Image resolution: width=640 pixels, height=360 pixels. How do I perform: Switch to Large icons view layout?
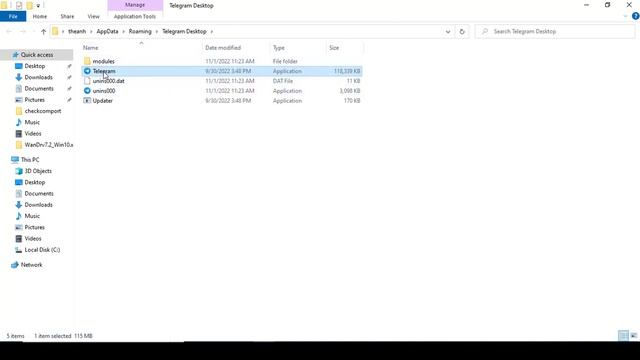[x=633, y=336]
